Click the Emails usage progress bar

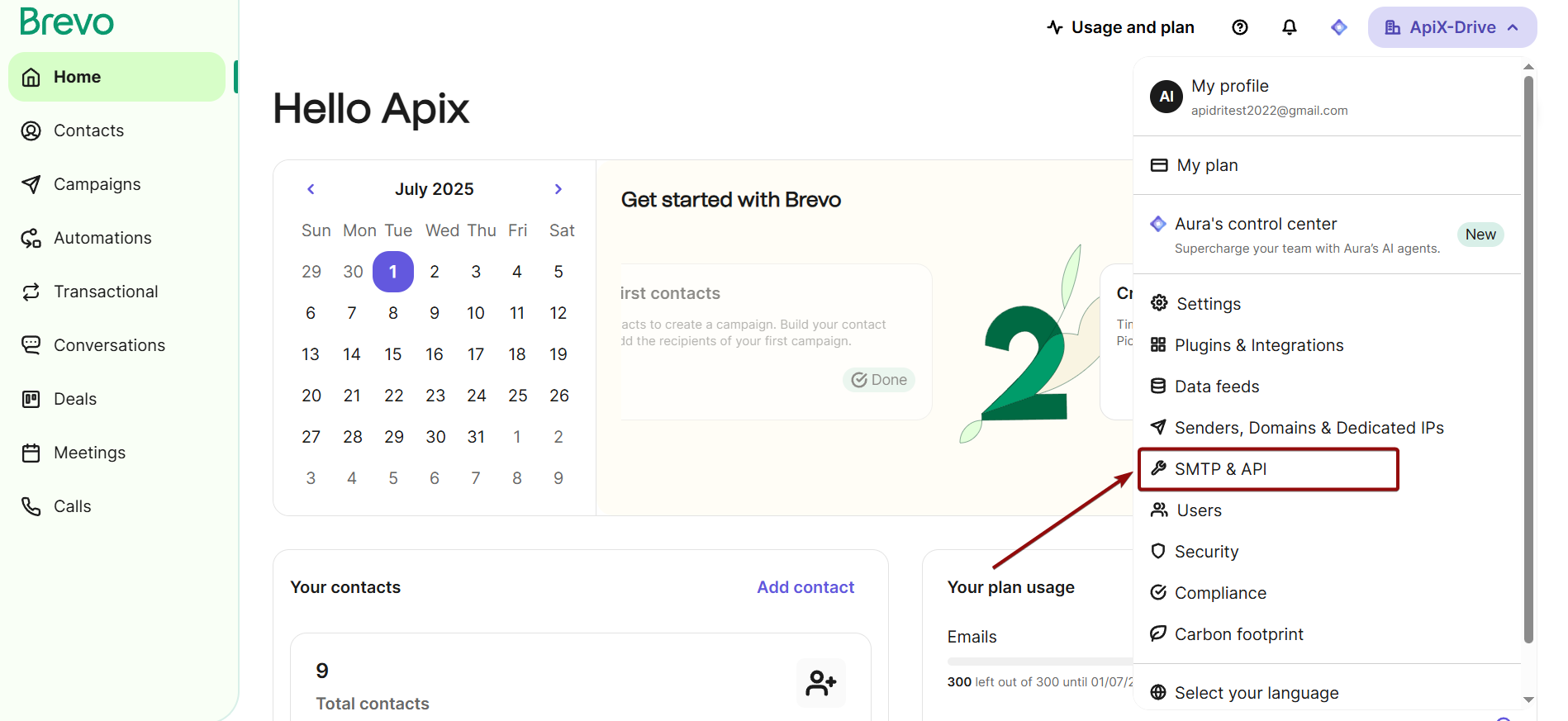(1040, 662)
